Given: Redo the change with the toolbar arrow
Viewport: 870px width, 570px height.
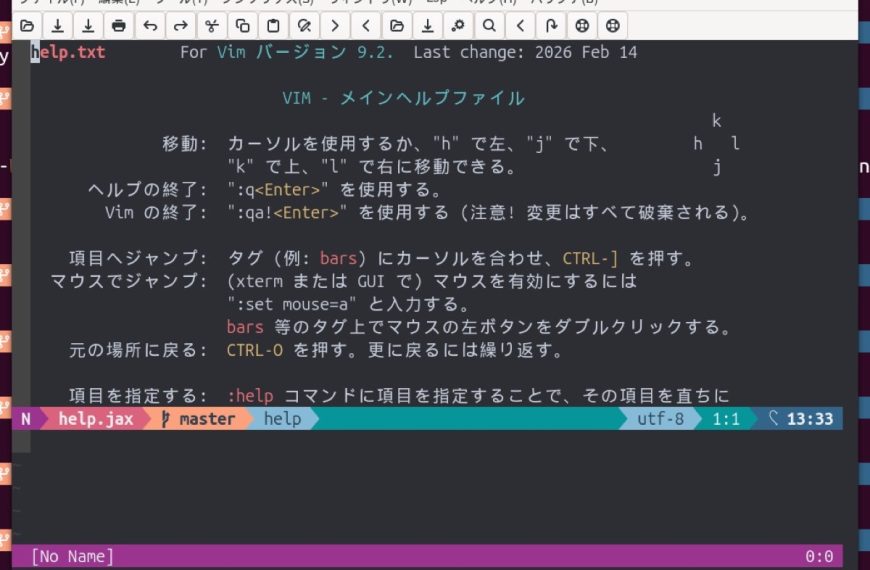Looking at the screenshot, I should coord(180,26).
